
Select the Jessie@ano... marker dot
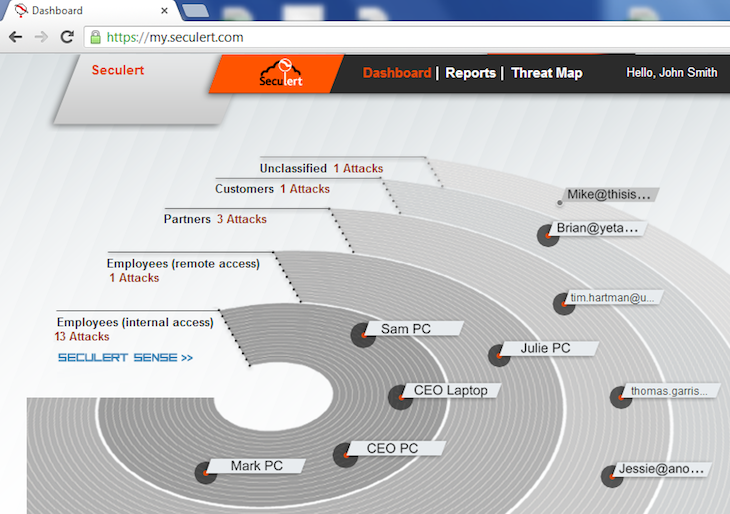point(612,476)
